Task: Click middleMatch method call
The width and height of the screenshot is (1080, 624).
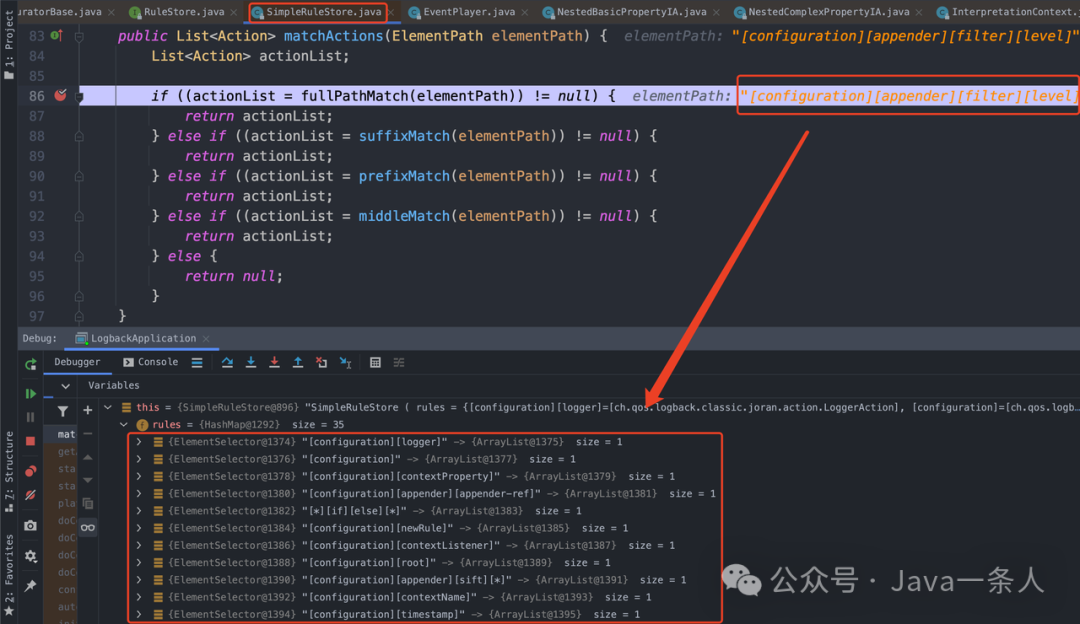Action: coord(404,216)
